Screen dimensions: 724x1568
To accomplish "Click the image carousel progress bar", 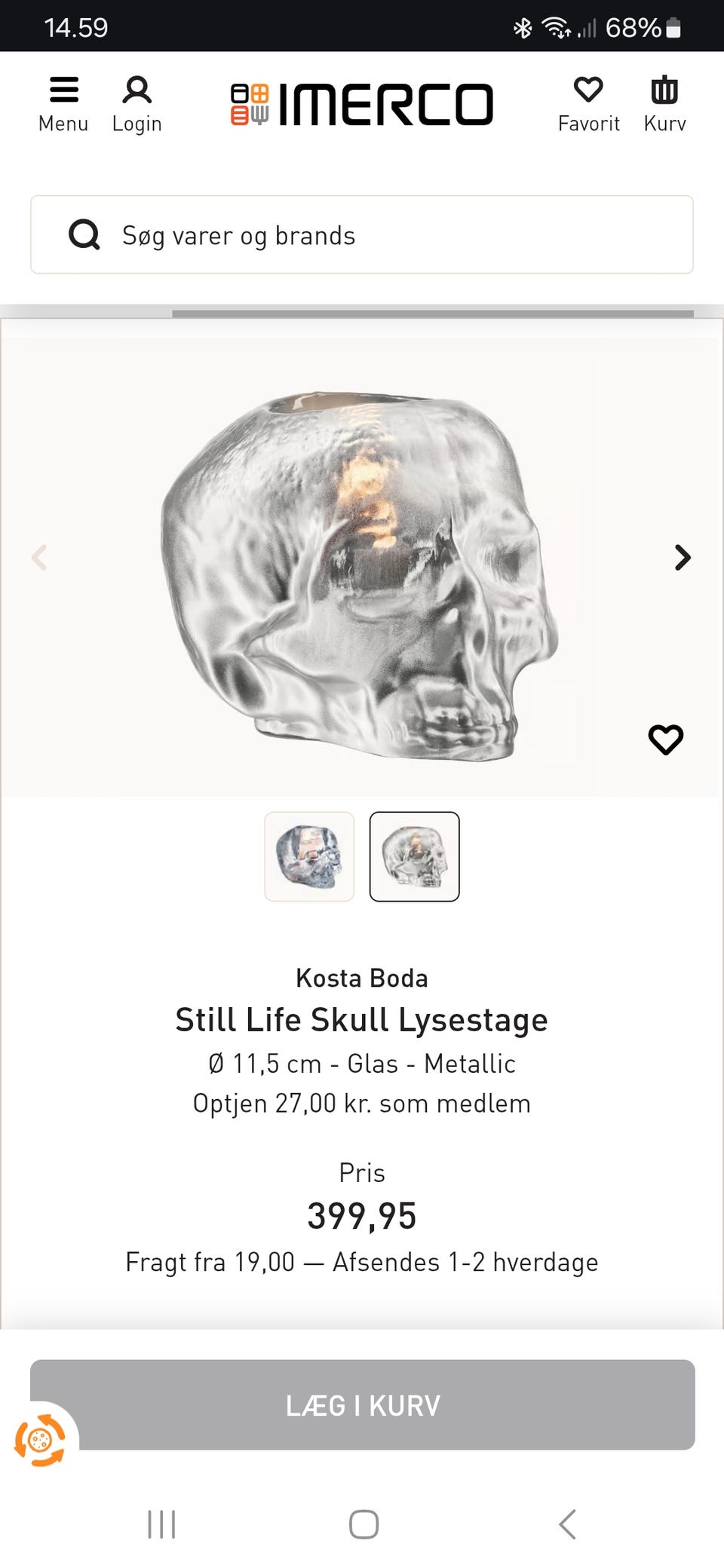I will 432,313.
